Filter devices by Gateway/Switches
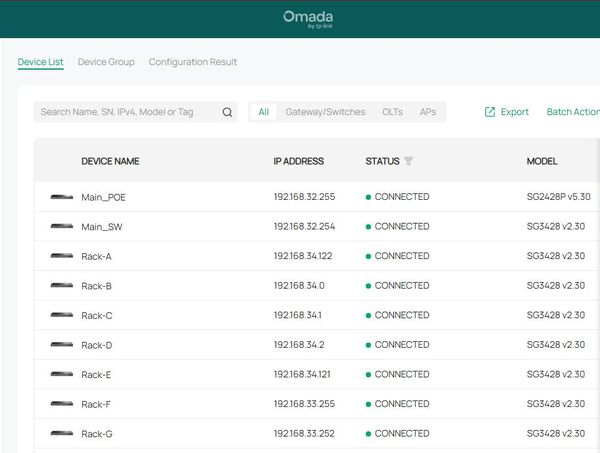This screenshot has width=600, height=453. (325, 112)
